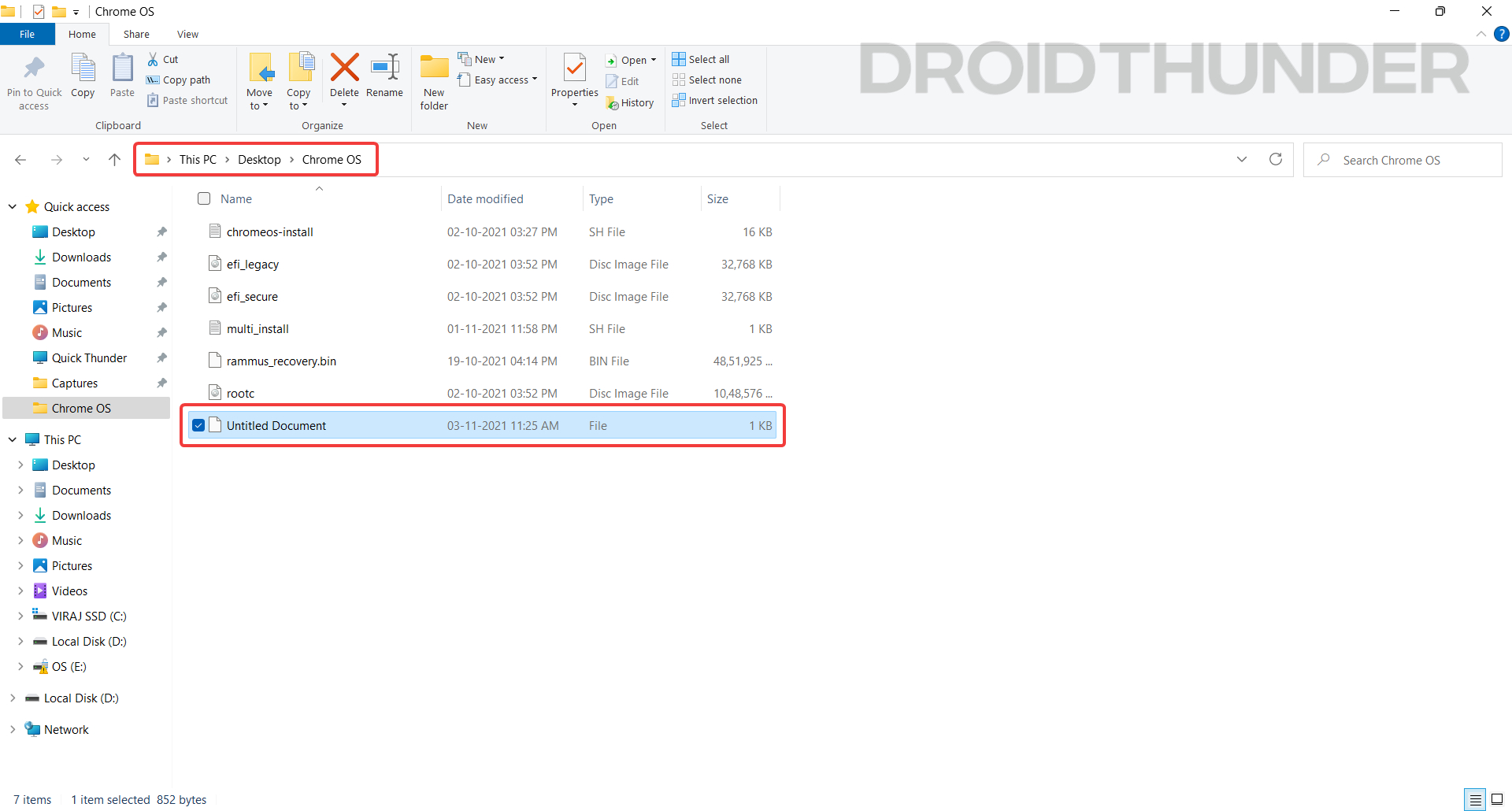This screenshot has height=811, width=1512.
Task: Switch to the Share ribbon tab
Action: click(x=136, y=34)
